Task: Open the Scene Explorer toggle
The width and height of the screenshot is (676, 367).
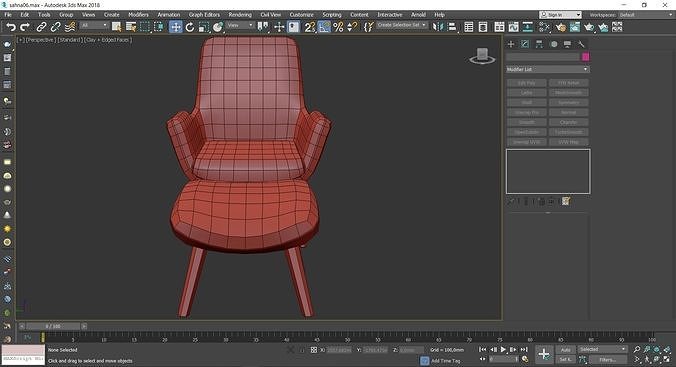Action: pos(469,27)
